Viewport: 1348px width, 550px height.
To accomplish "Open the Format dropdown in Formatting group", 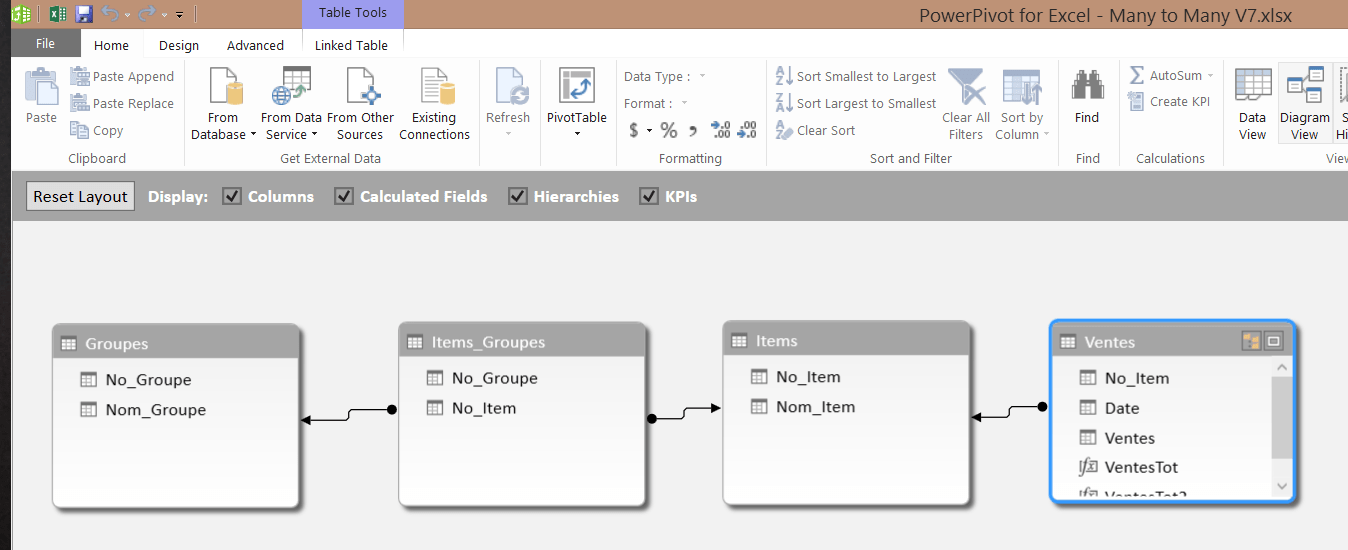I will pos(685,104).
